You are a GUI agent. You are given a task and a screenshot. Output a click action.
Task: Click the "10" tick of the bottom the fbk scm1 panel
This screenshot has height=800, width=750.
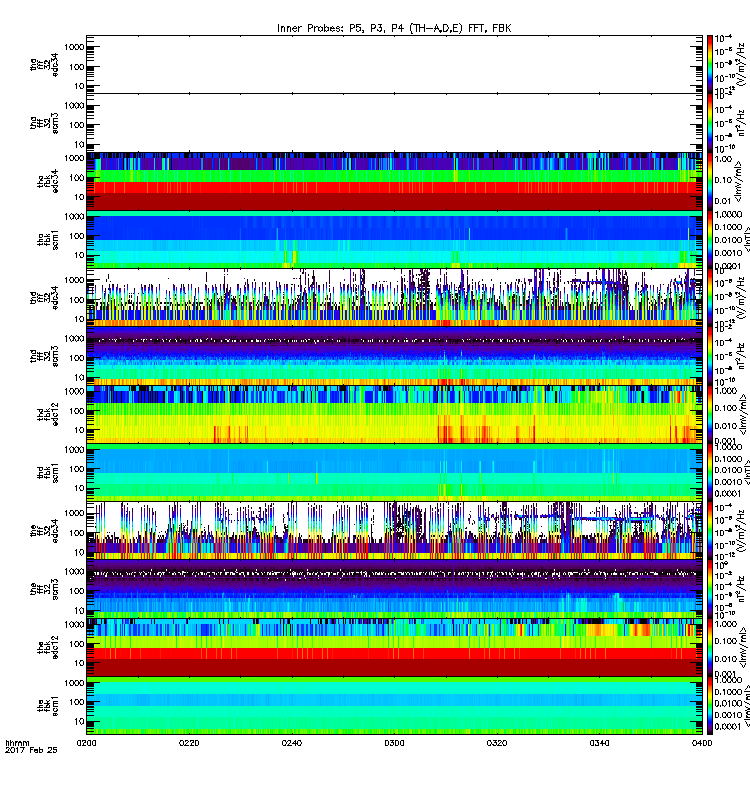79,721
